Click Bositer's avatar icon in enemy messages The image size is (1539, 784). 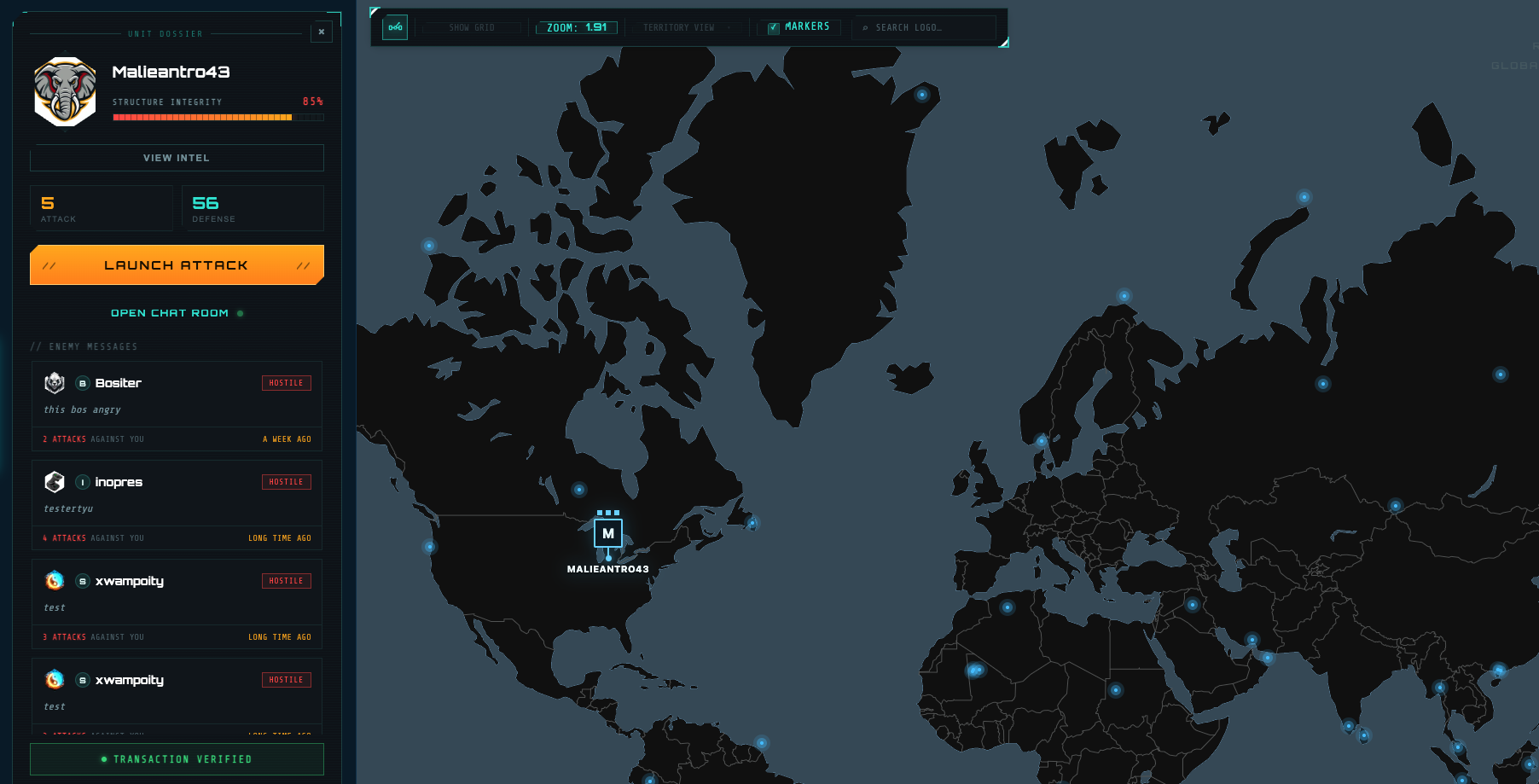click(x=55, y=383)
